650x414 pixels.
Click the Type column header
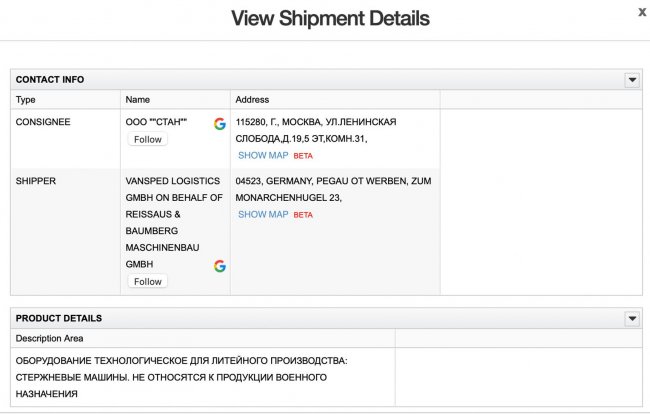click(x=26, y=100)
